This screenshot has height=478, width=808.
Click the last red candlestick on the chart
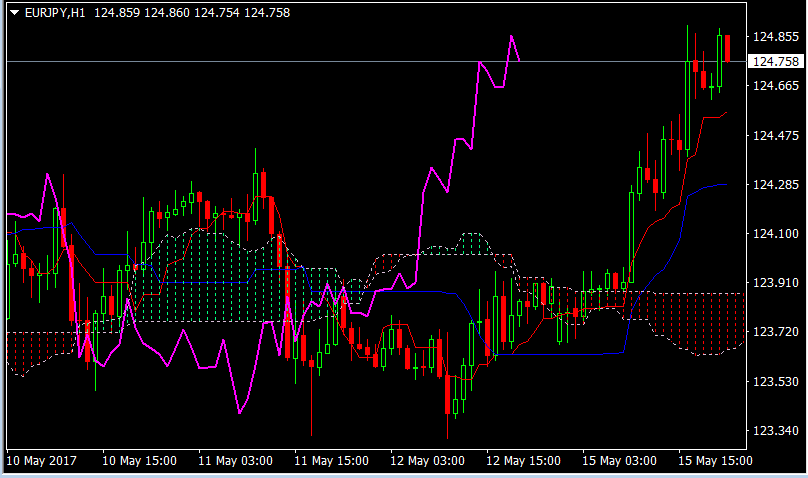(728, 48)
